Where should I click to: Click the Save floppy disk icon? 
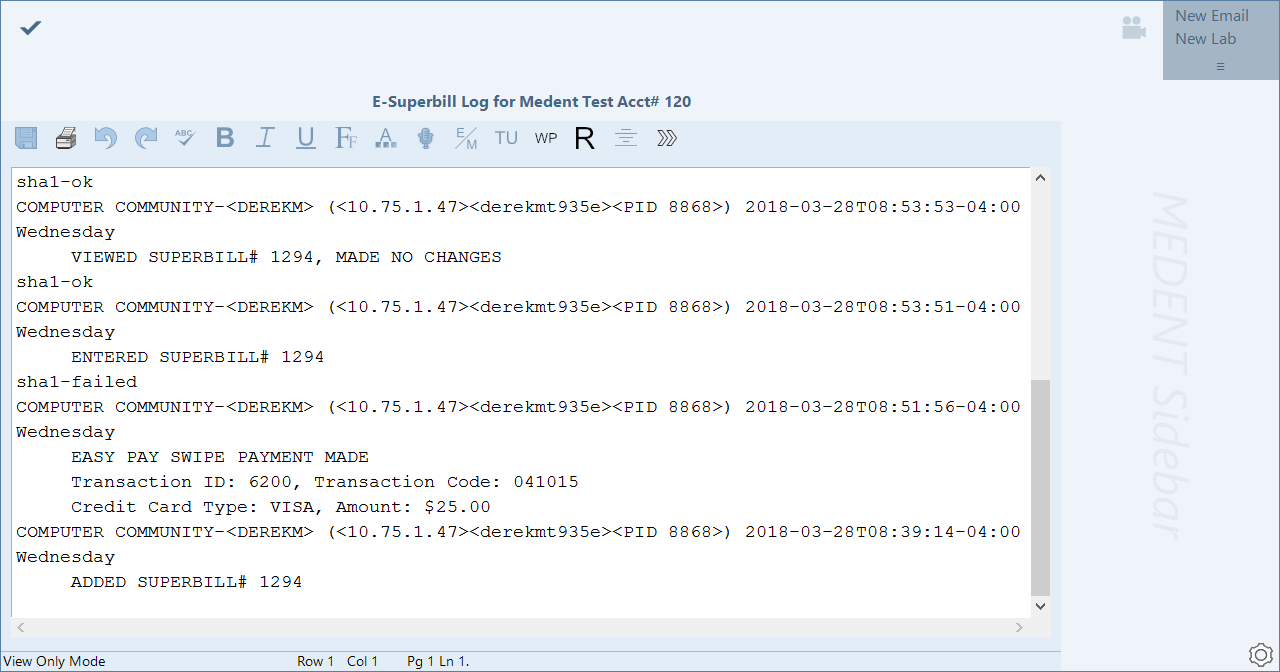[26, 138]
